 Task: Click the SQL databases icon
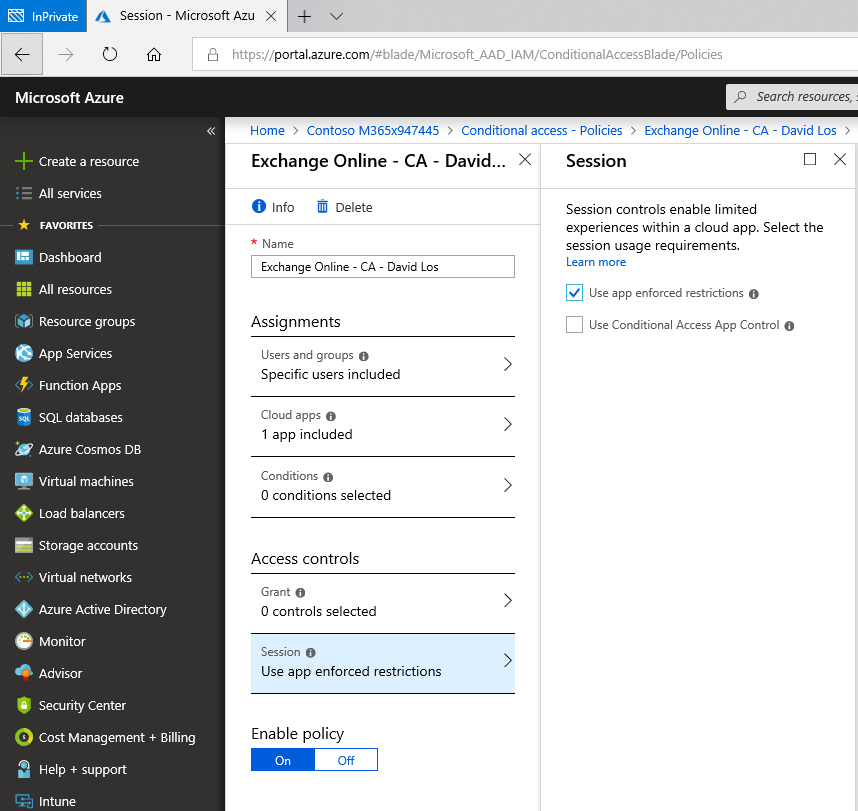click(24, 417)
